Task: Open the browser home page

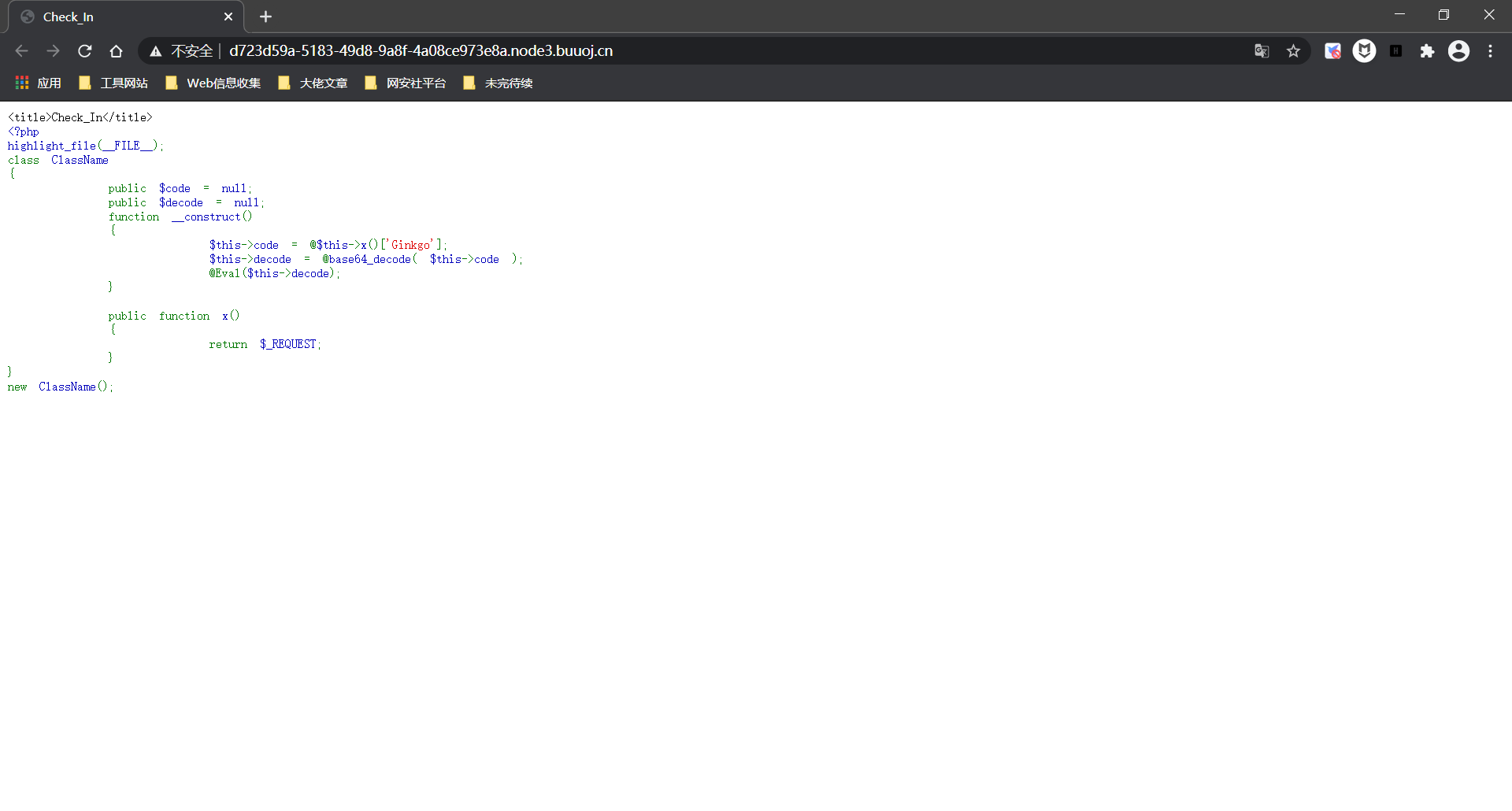Action: (116, 51)
